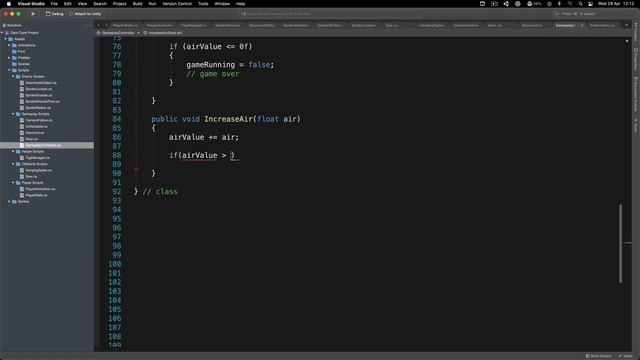Open the GameplayController class breadcrumb dropdown

pos(118,33)
